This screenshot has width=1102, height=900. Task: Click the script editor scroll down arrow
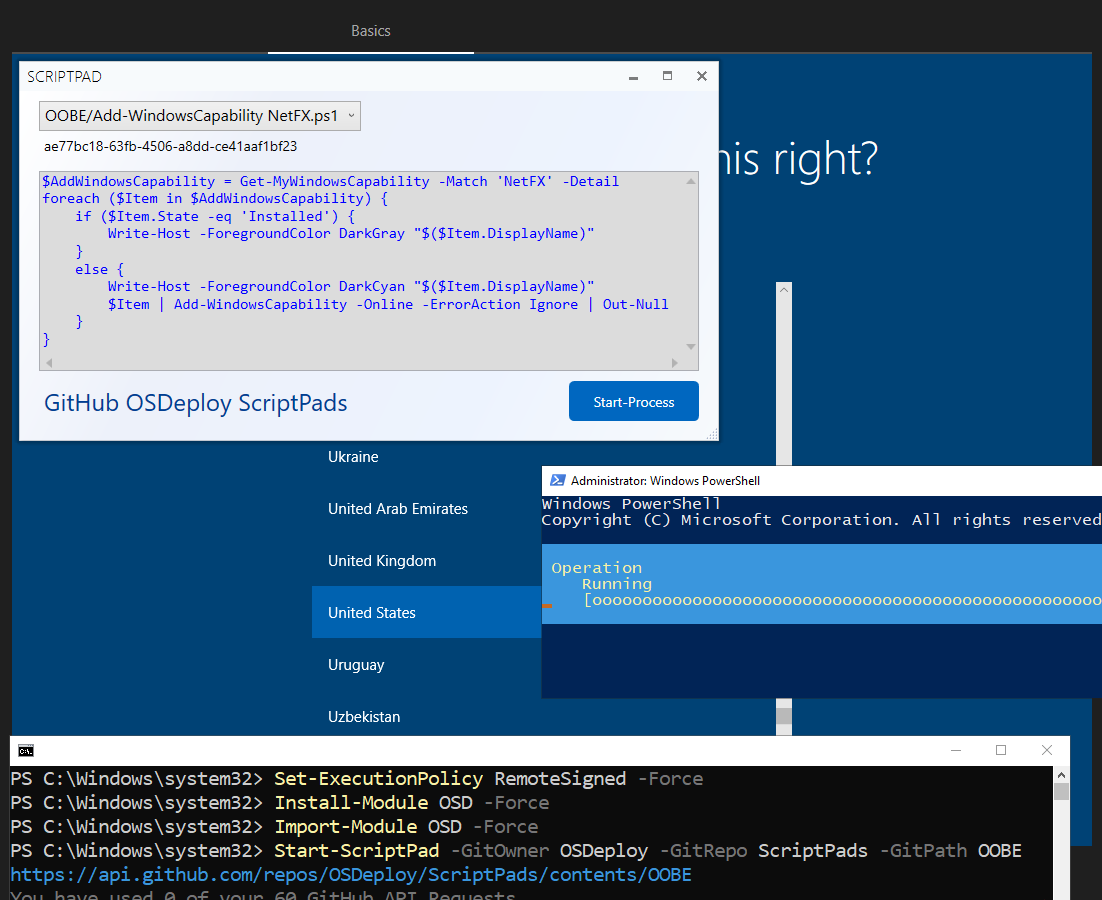point(691,346)
